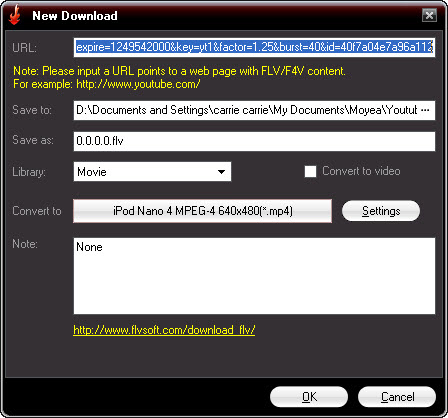
Task: Click the example youtube.com URL text
Action: pos(138,84)
